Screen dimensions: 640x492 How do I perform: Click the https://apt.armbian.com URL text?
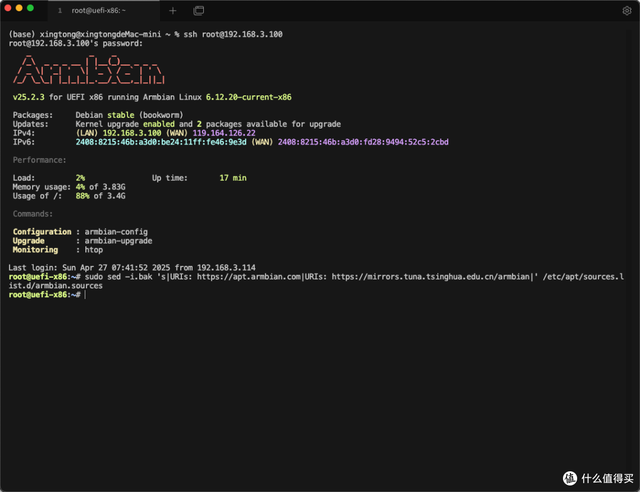point(249,277)
